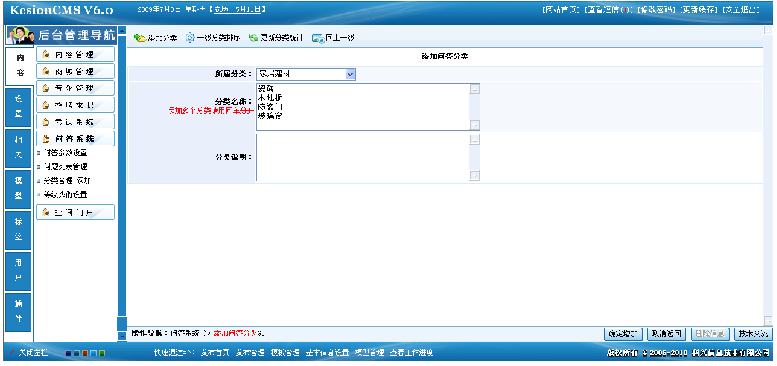Open the 发布首页 quick link
Viewport: 777px width, 366px height.
point(215,353)
